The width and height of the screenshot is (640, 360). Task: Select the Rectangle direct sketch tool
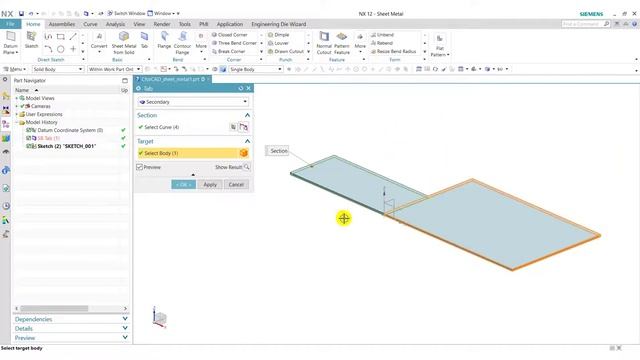(x=60, y=37)
